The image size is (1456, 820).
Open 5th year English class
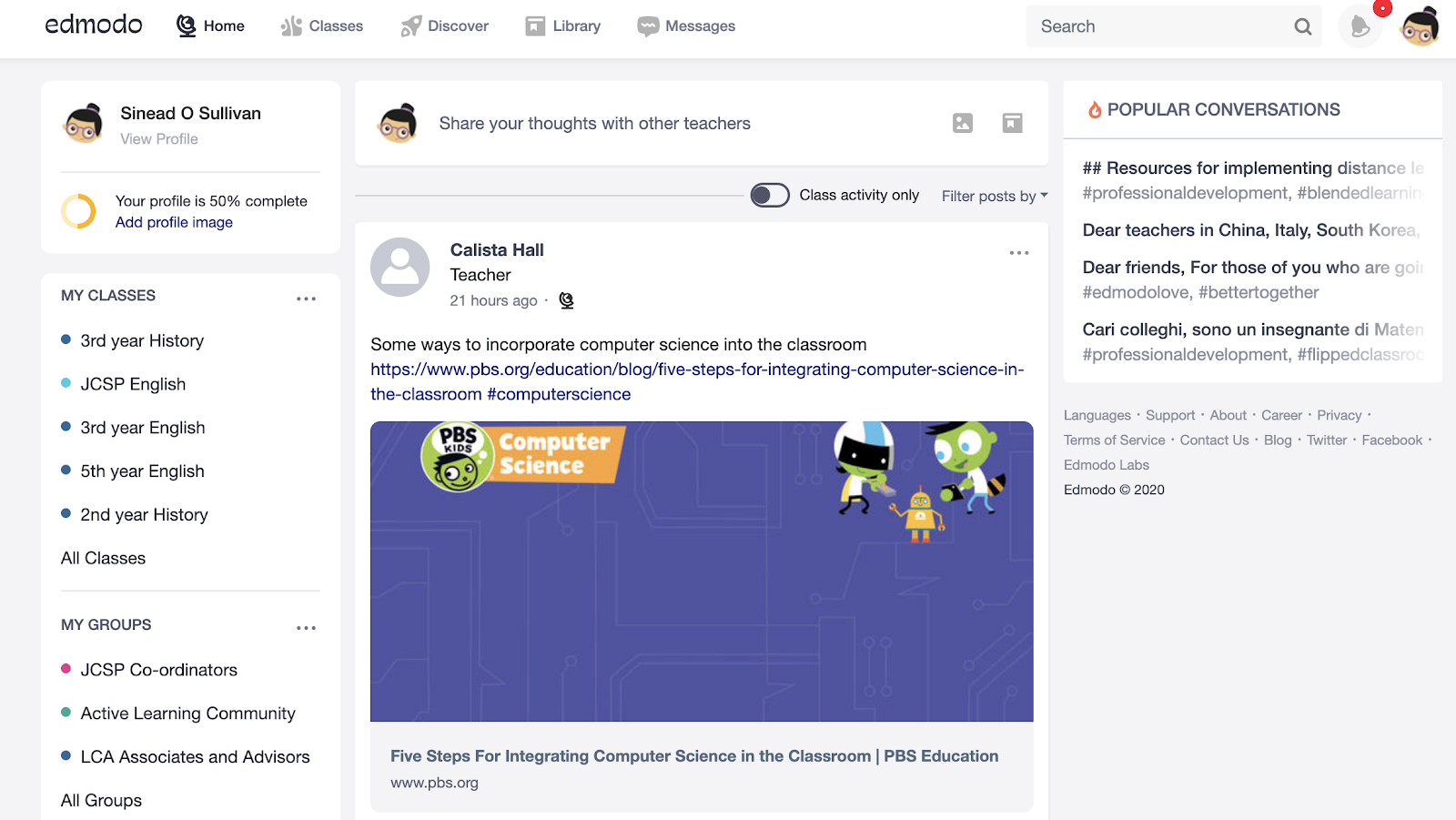click(142, 471)
